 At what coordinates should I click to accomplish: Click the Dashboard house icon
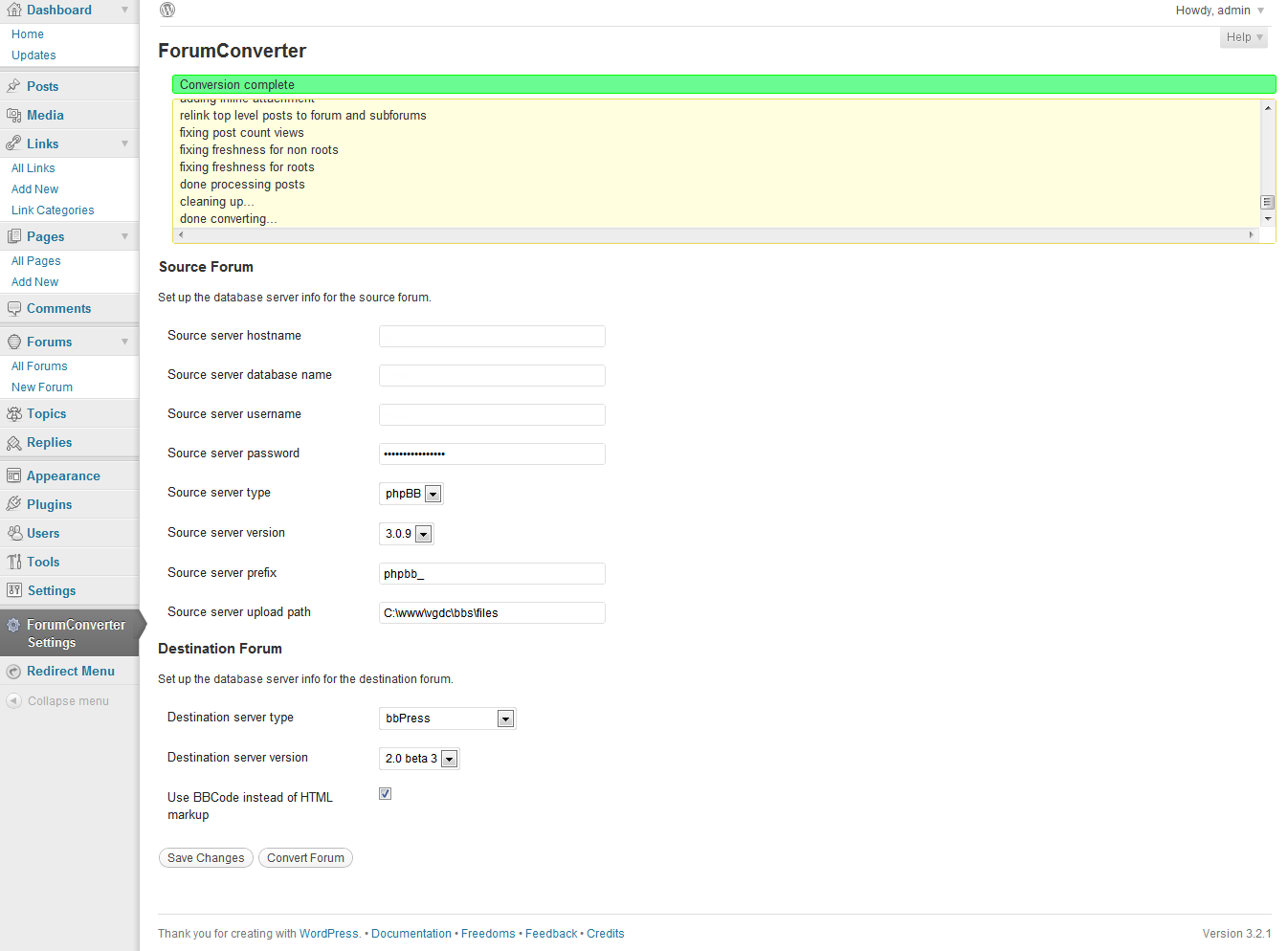click(13, 10)
